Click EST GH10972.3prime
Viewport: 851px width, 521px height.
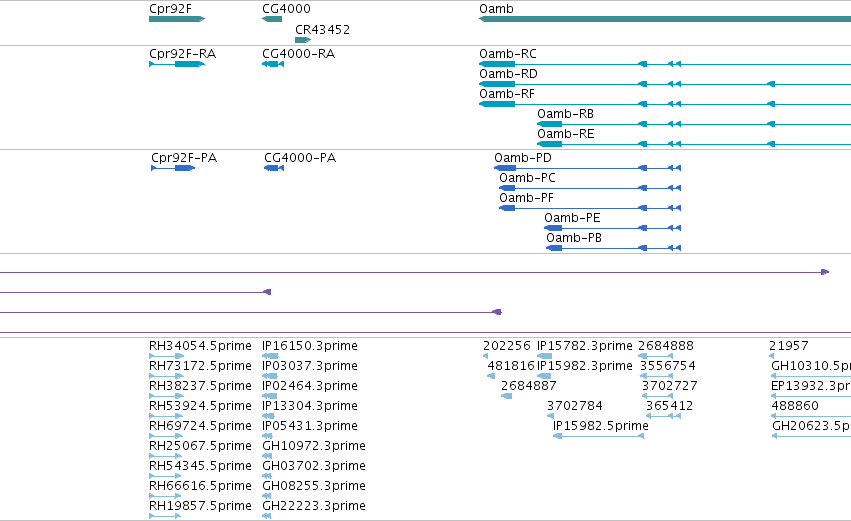point(314,446)
